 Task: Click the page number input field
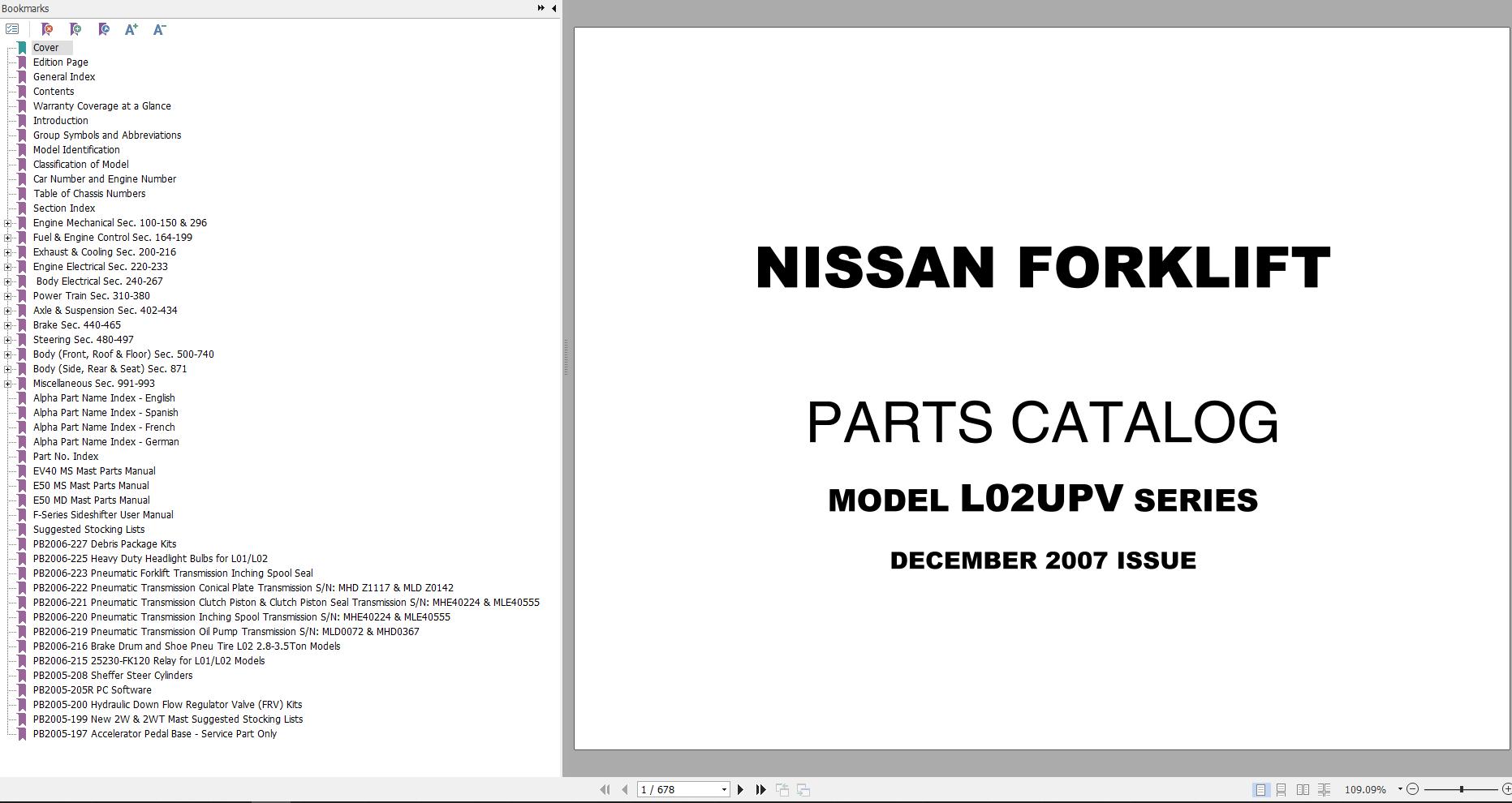(x=678, y=789)
